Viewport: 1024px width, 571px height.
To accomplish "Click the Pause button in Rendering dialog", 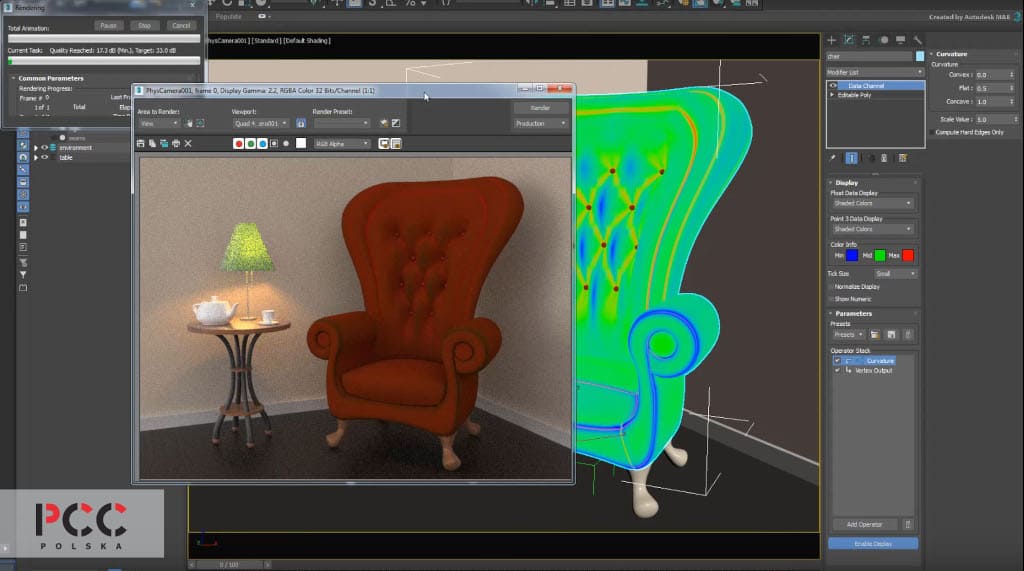I will (x=108, y=25).
